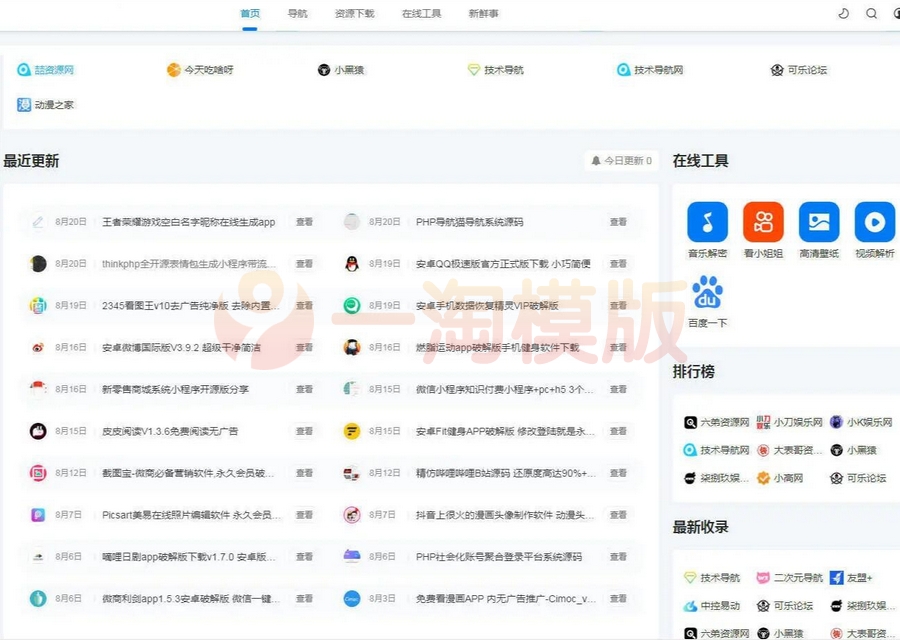900x640 pixels.
Task: Click 查看 next to the 王者荣耀 post
Action: (x=304, y=221)
